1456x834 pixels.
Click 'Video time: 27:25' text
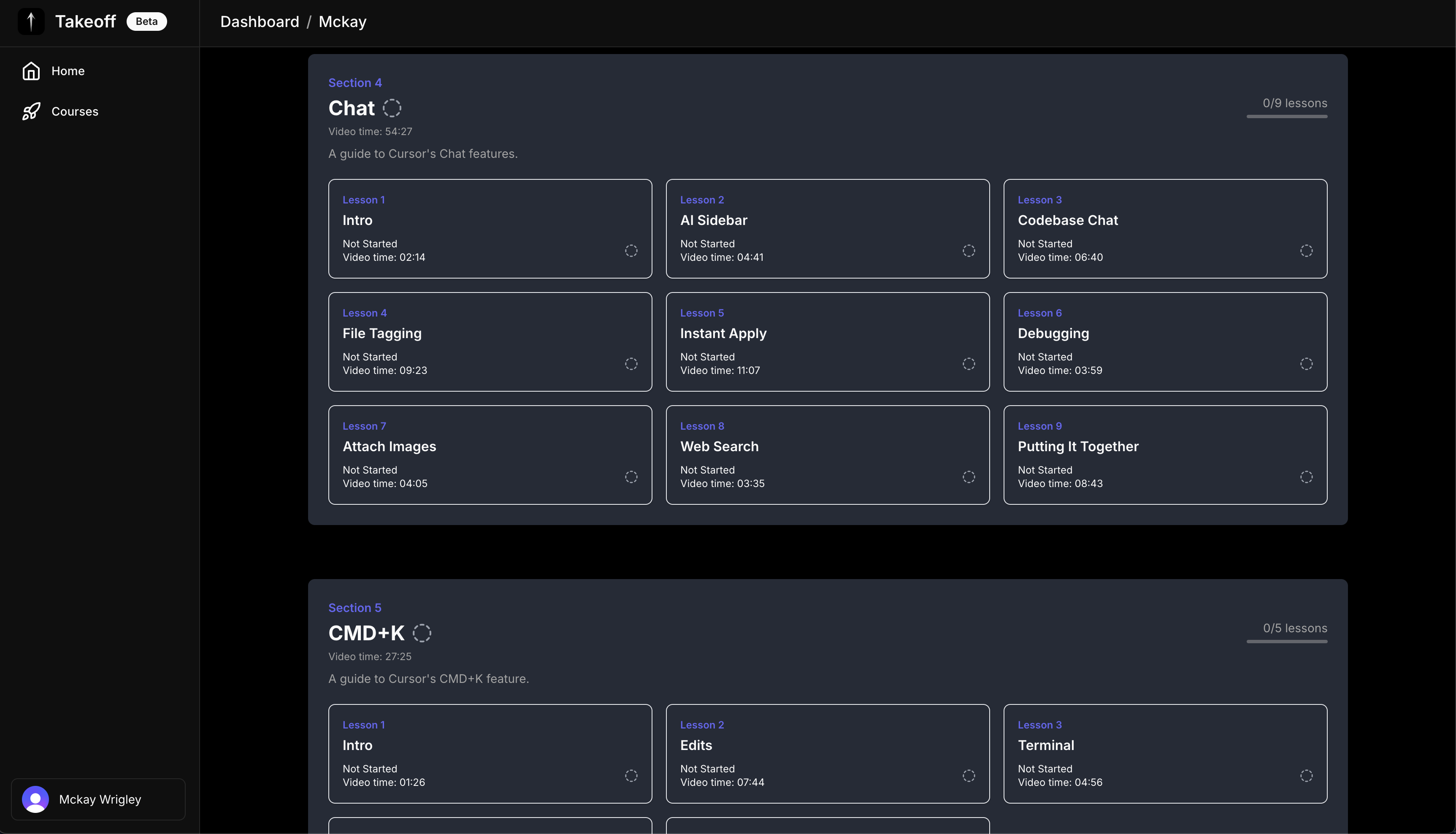point(370,656)
